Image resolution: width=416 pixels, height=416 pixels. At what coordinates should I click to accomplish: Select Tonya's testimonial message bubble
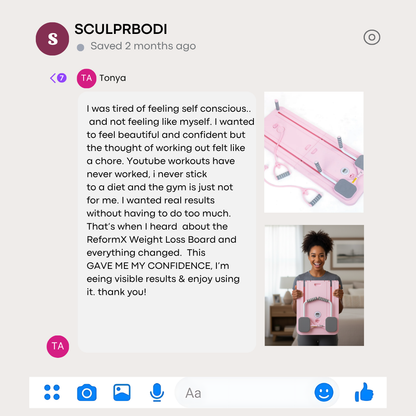click(x=167, y=222)
